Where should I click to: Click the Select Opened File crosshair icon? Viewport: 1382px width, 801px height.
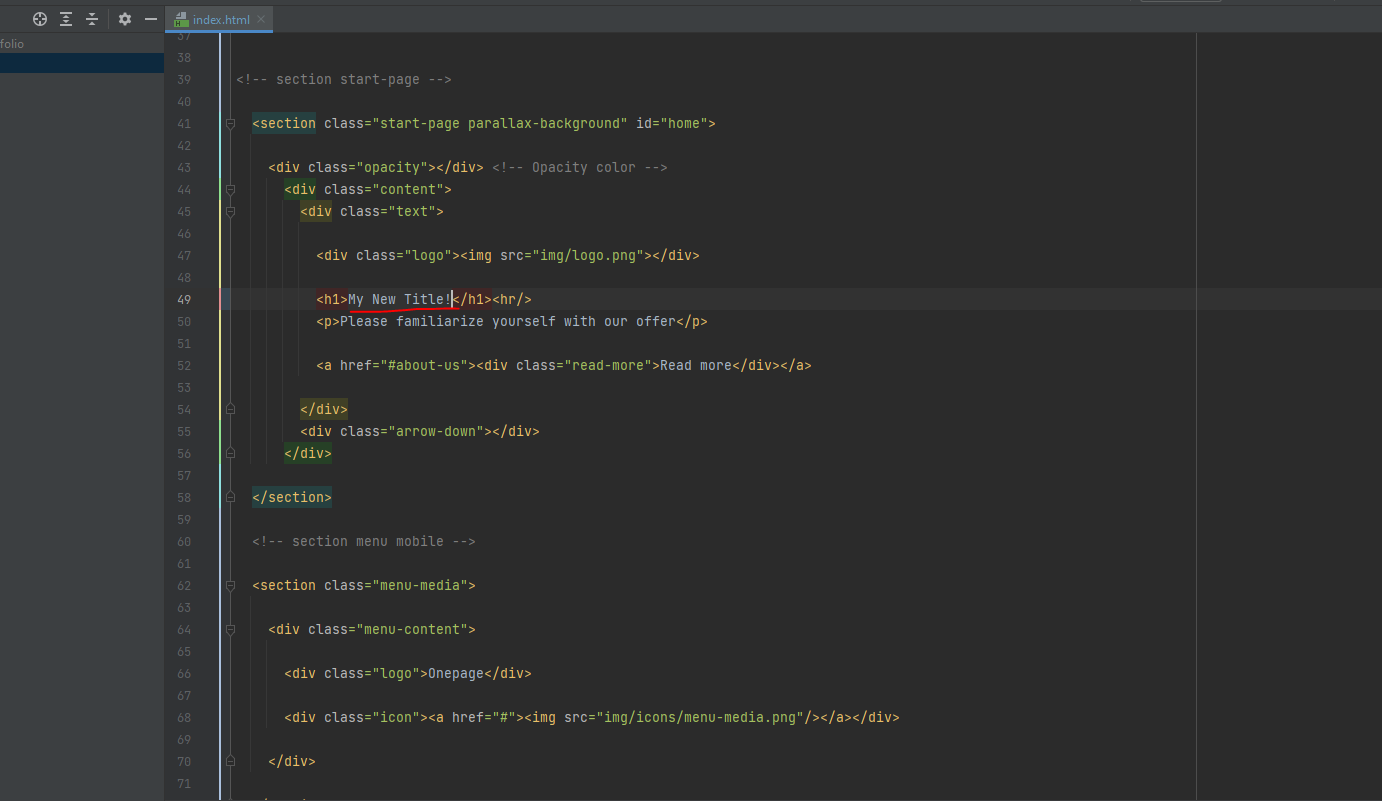pyautogui.click(x=40, y=19)
